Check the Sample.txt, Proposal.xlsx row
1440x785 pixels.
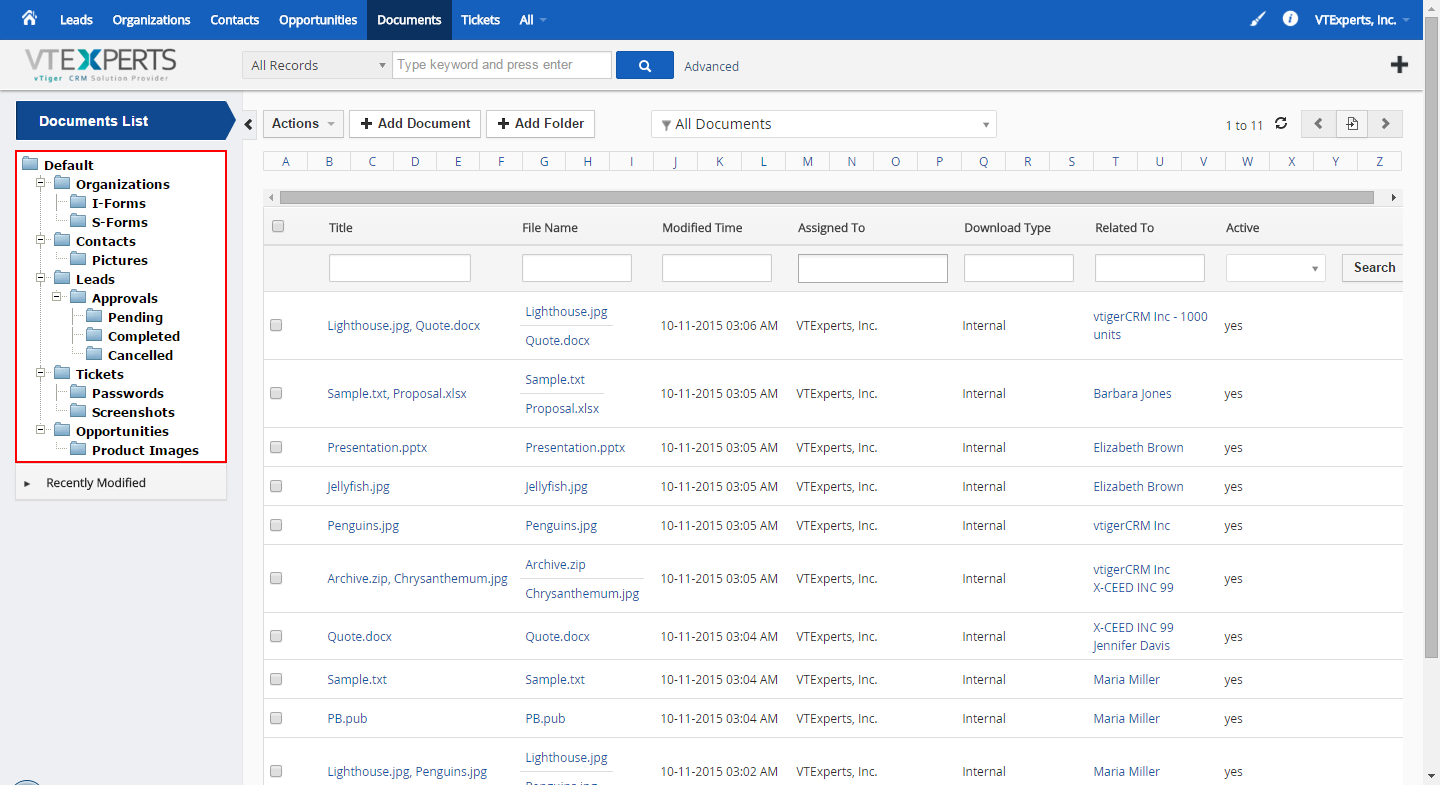tap(276, 393)
